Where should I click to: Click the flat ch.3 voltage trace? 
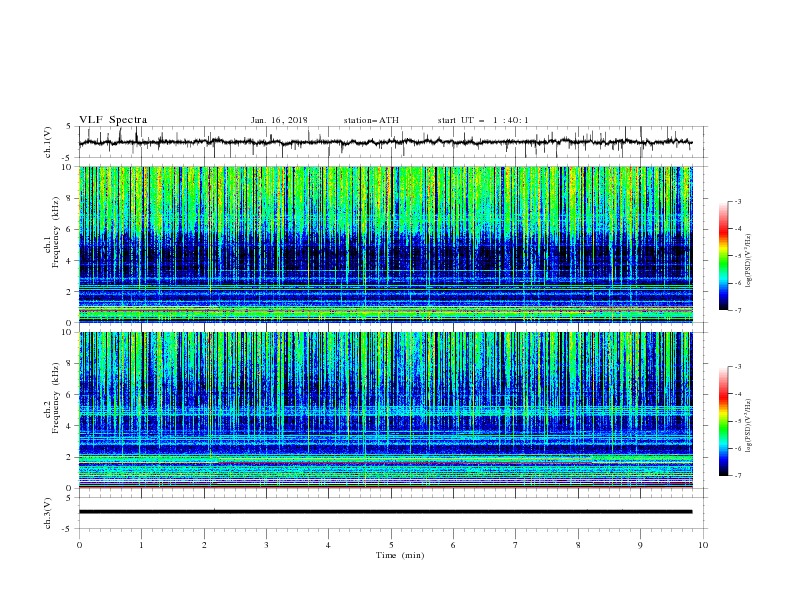point(385,512)
